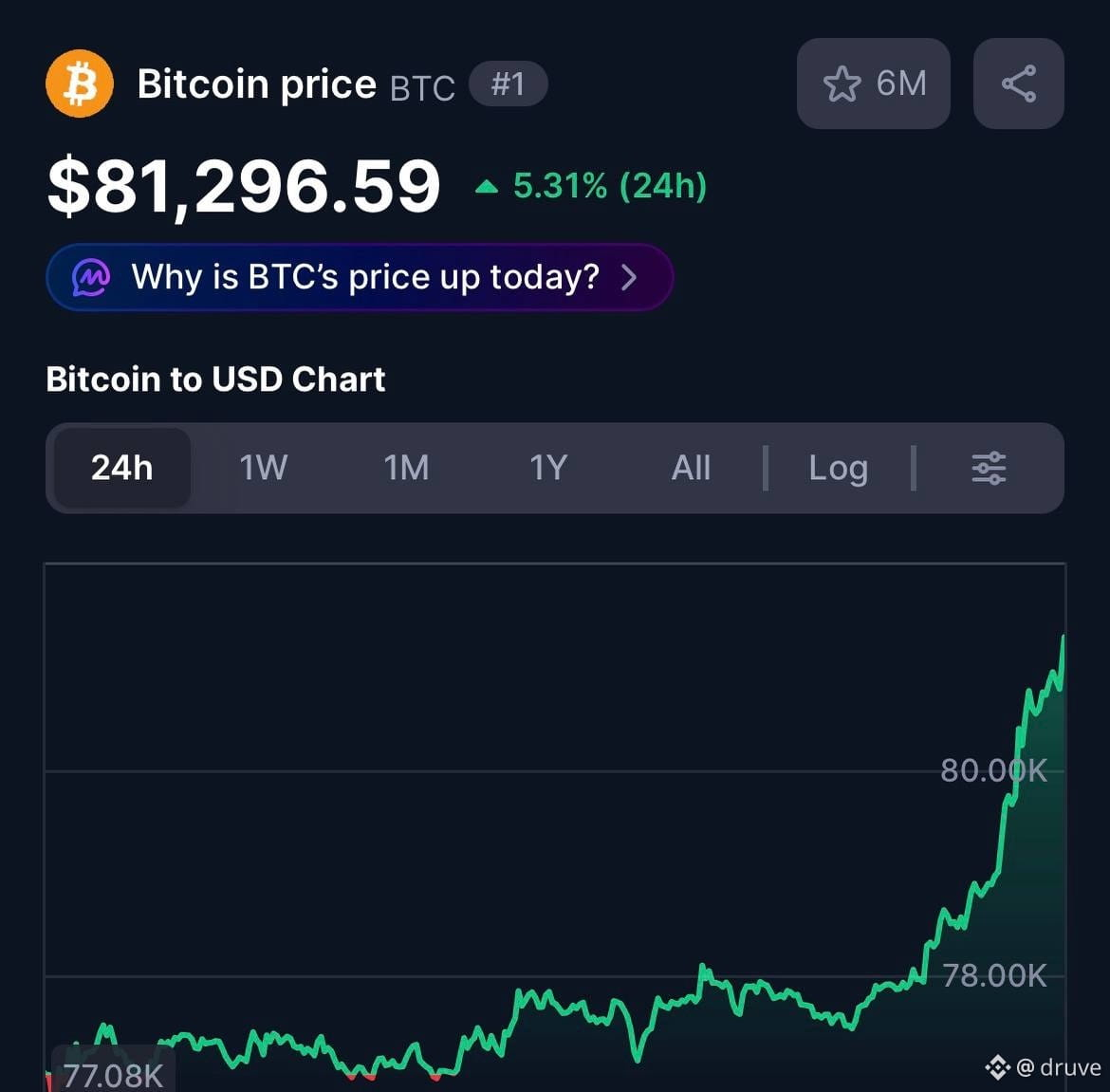Switch chart to 1M range

[406, 468]
